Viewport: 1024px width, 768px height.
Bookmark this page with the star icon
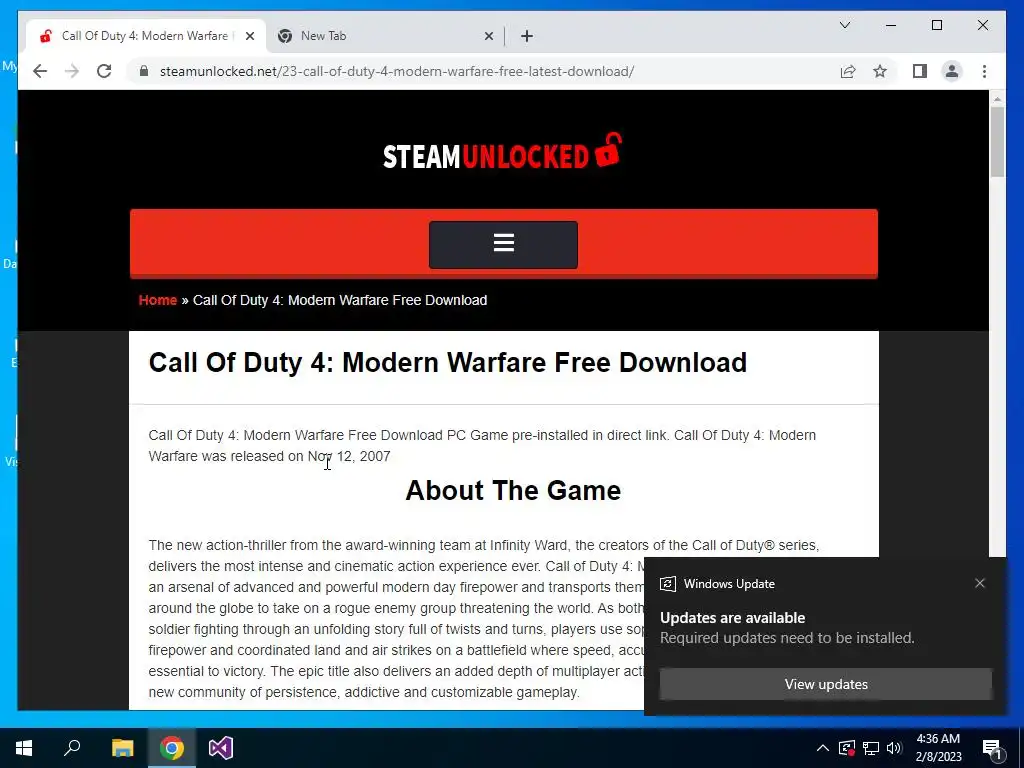coord(880,71)
